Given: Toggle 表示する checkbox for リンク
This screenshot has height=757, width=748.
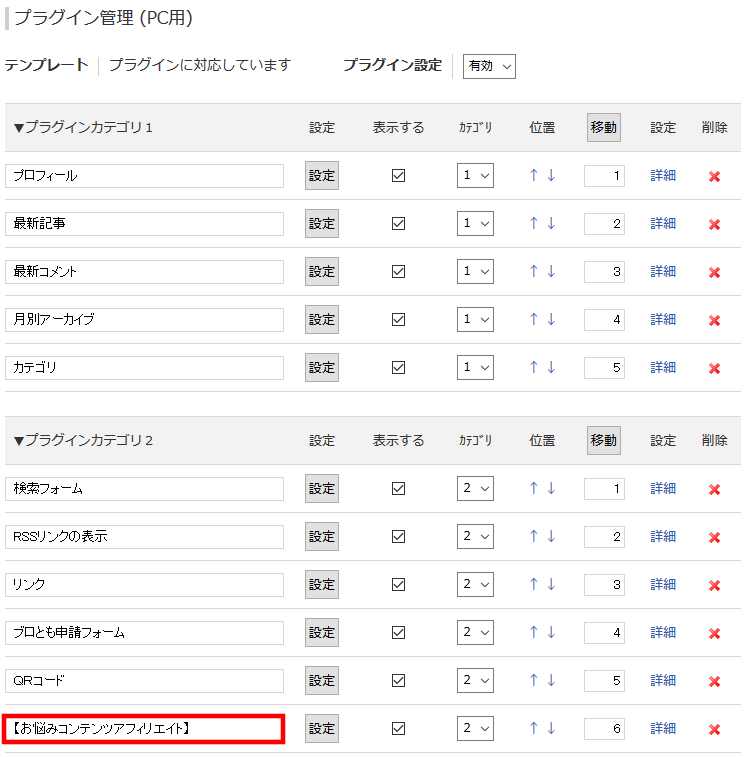Looking at the screenshot, I should point(398,585).
